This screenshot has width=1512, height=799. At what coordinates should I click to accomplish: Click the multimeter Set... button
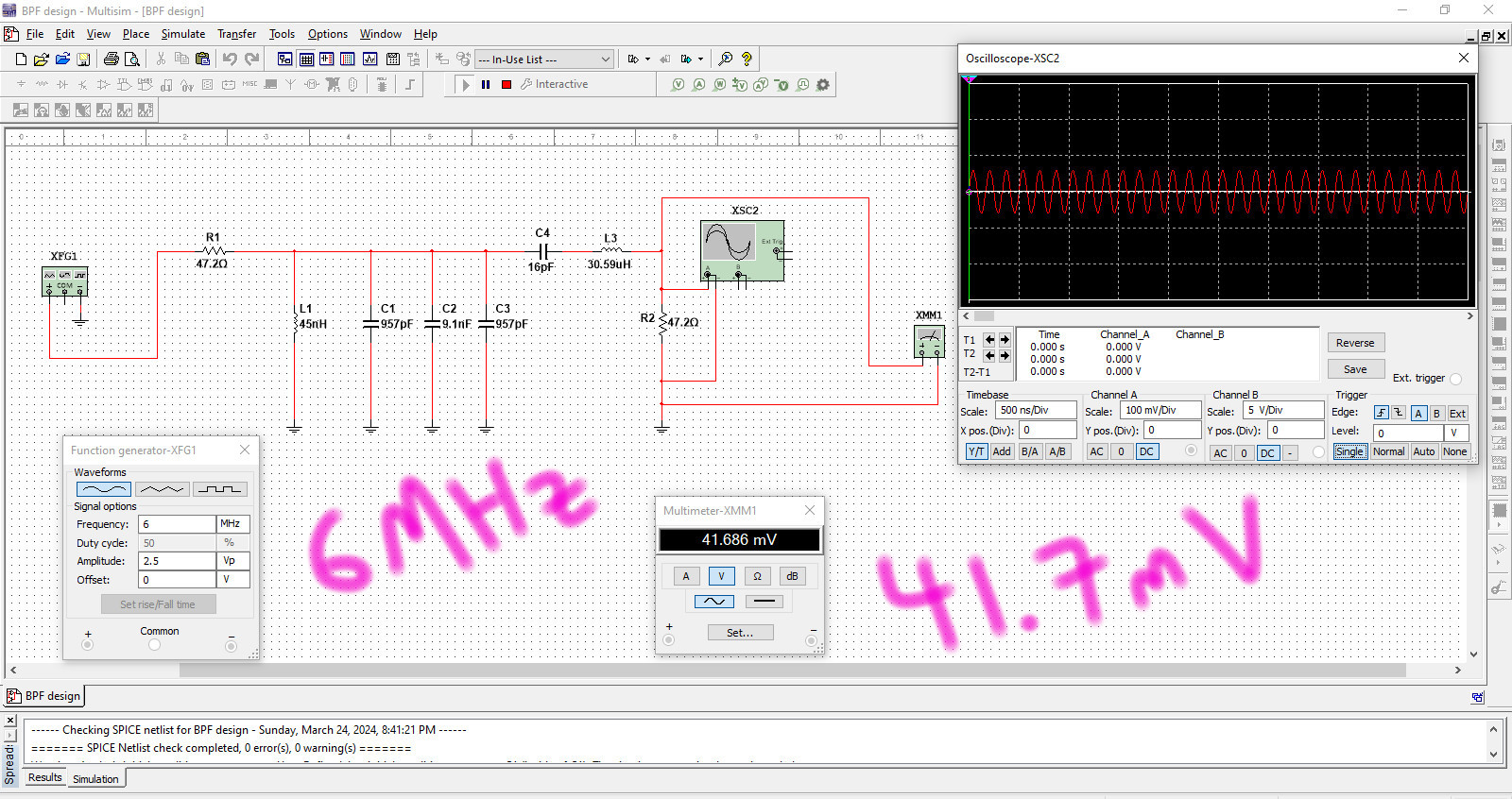[x=740, y=633]
